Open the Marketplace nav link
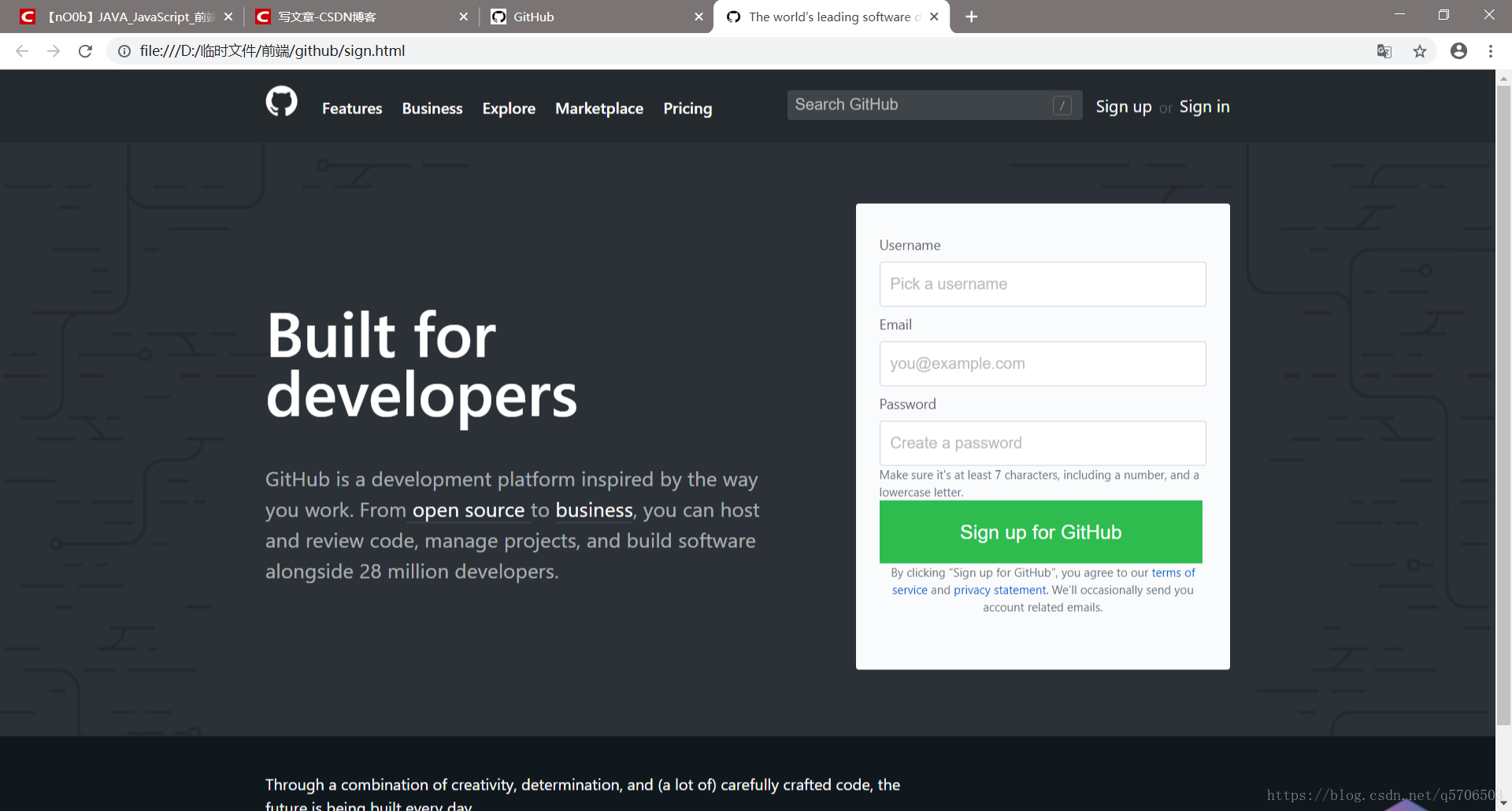 pyautogui.click(x=599, y=109)
